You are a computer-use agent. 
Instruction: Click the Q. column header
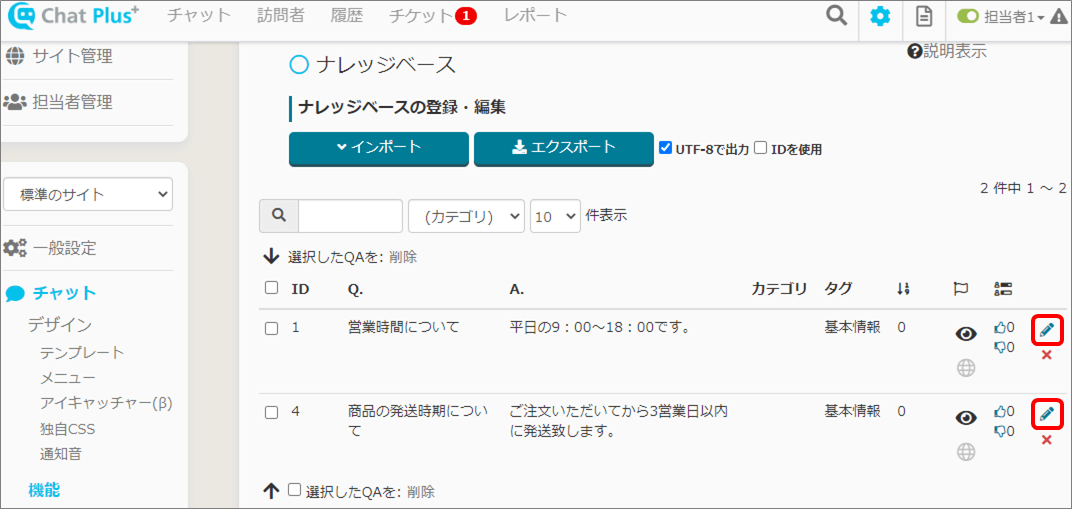(x=356, y=289)
